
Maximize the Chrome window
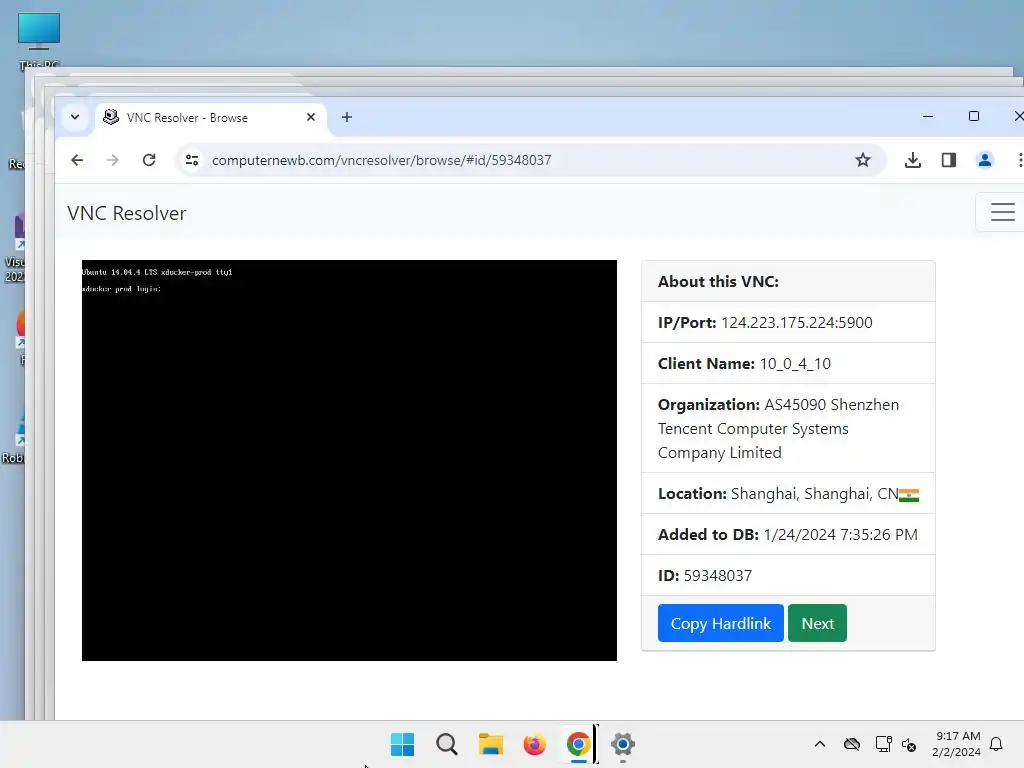tap(974, 116)
